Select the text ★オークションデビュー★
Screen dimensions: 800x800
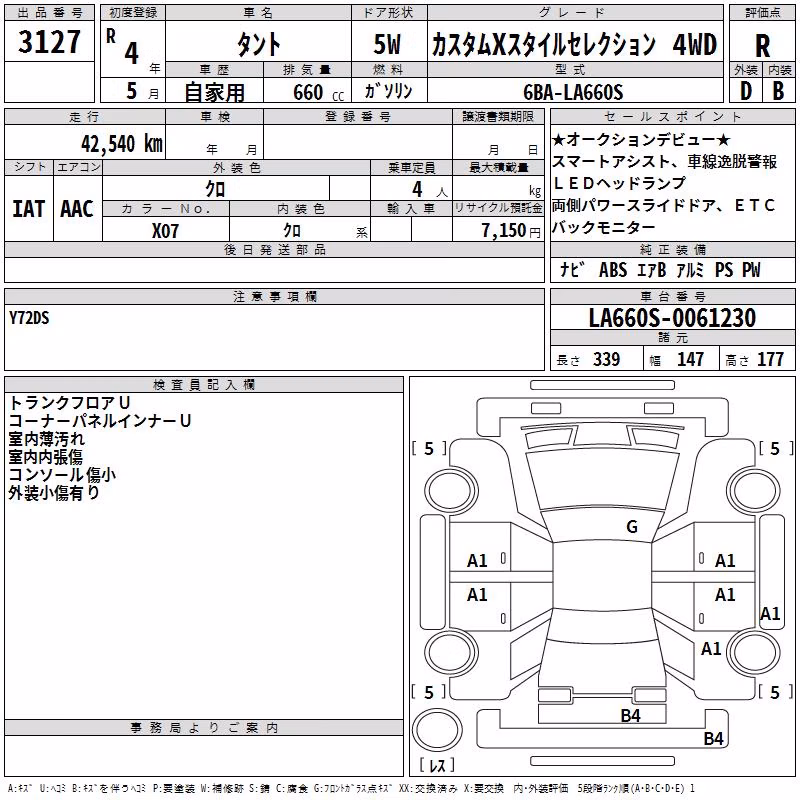(x=641, y=139)
